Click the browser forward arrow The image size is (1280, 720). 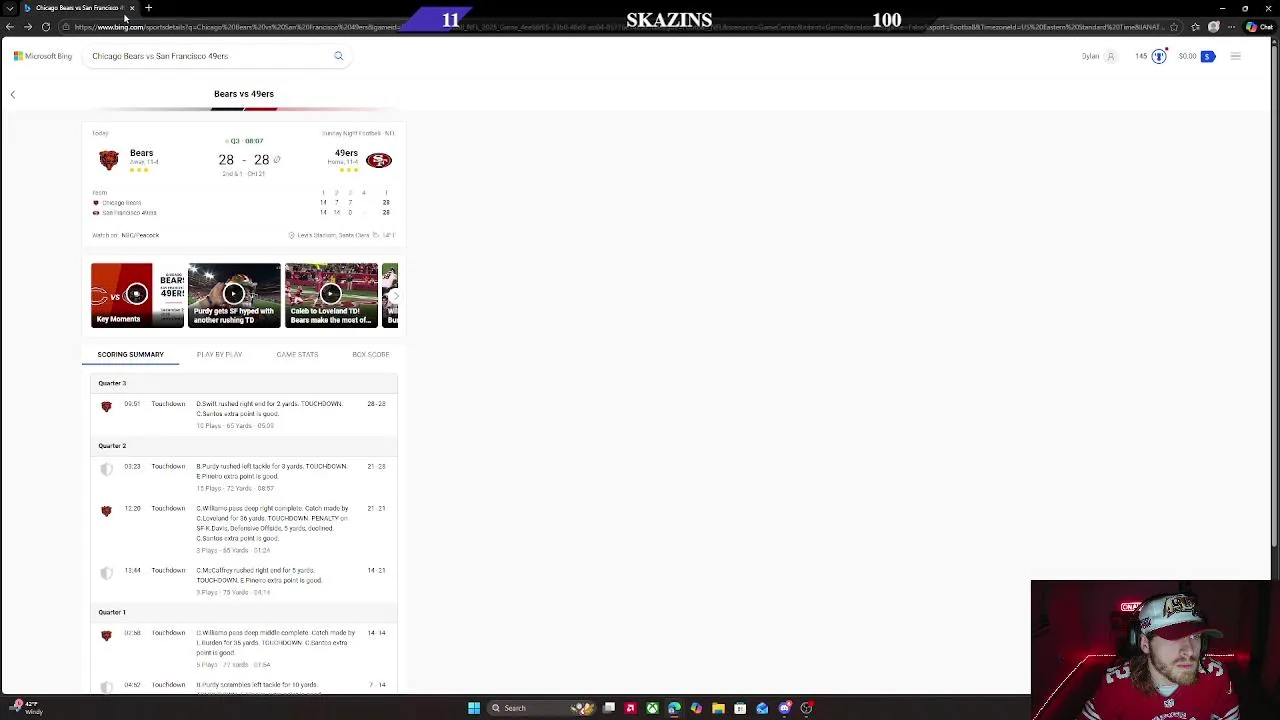(x=28, y=27)
